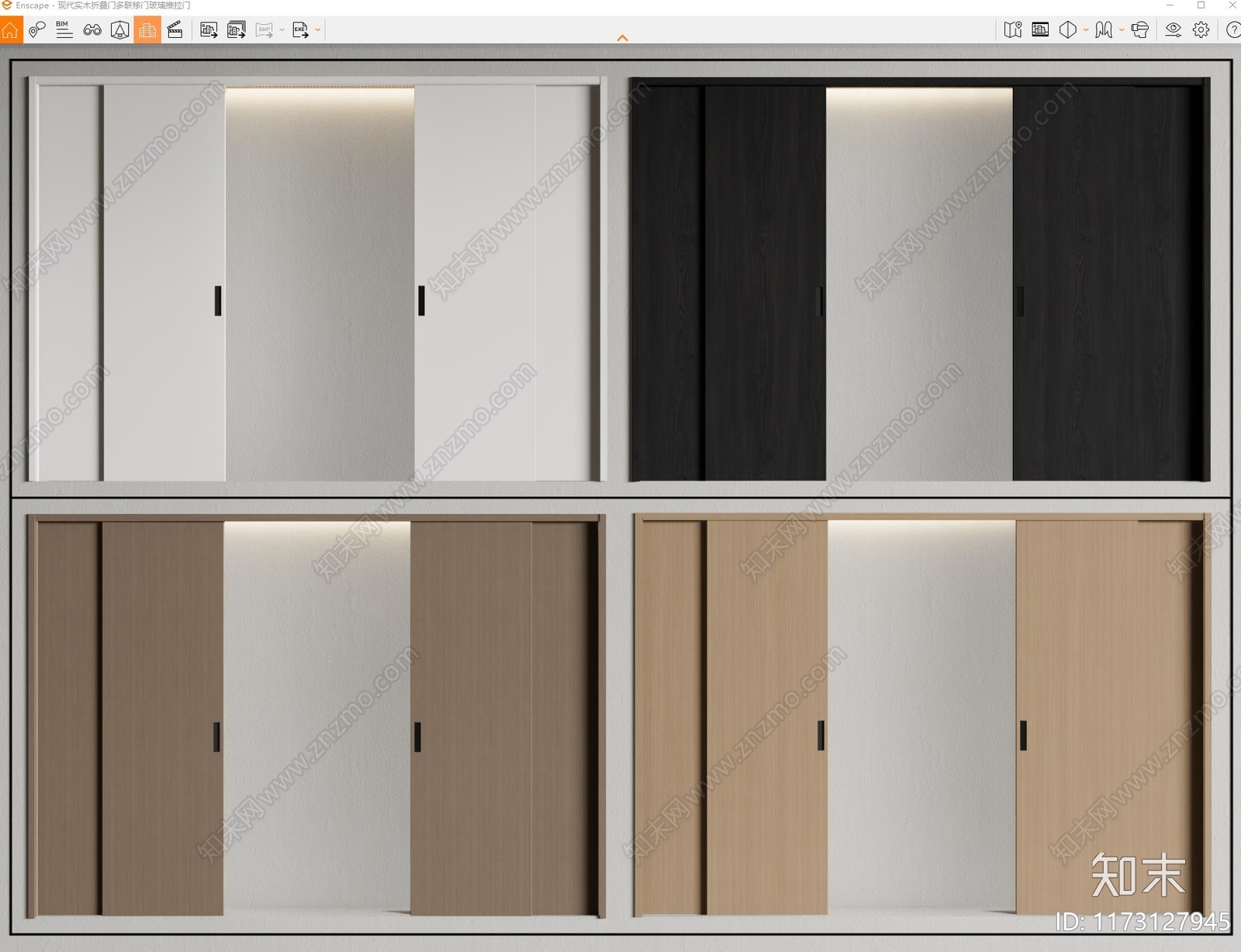Expand the navigation mode dropdown arrow
This screenshot has height=952, width=1241.
1122,30
